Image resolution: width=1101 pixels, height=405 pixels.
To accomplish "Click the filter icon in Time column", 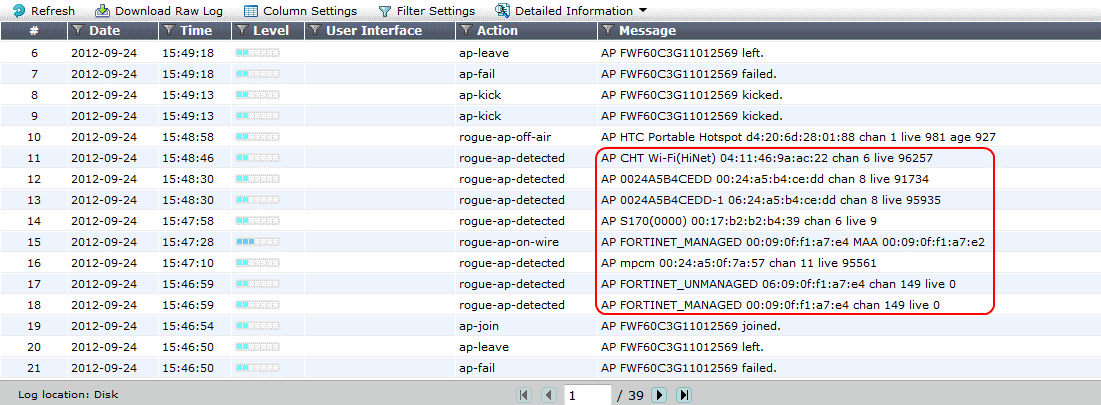I will pos(169,30).
